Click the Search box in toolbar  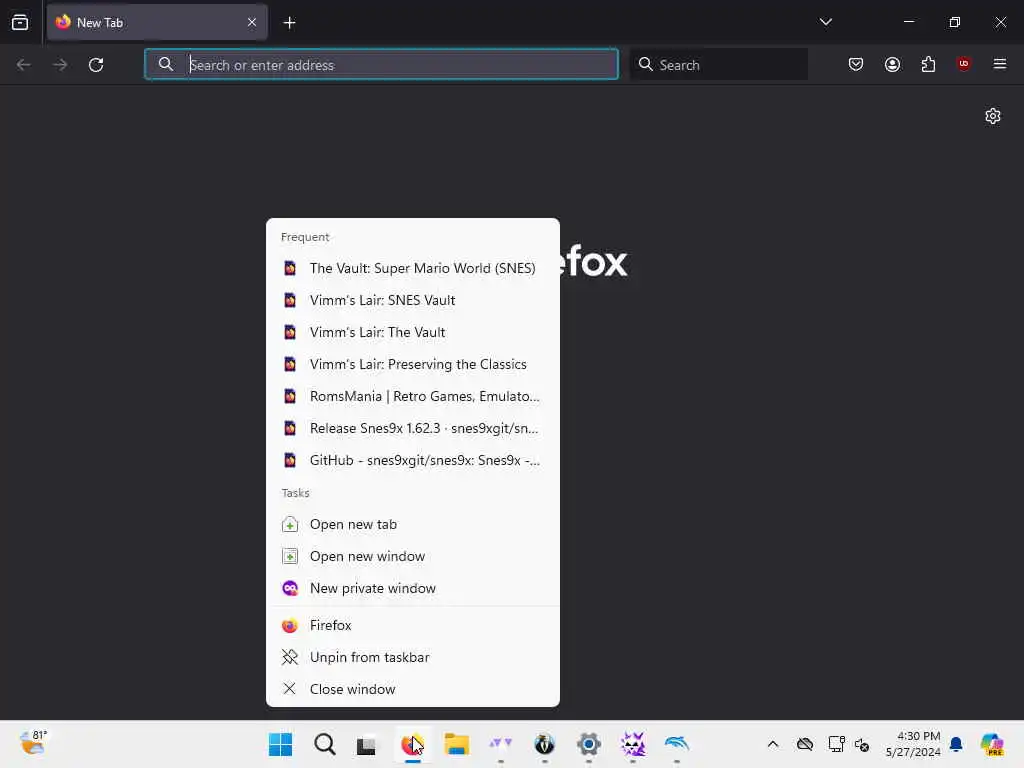tap(718, 64)
